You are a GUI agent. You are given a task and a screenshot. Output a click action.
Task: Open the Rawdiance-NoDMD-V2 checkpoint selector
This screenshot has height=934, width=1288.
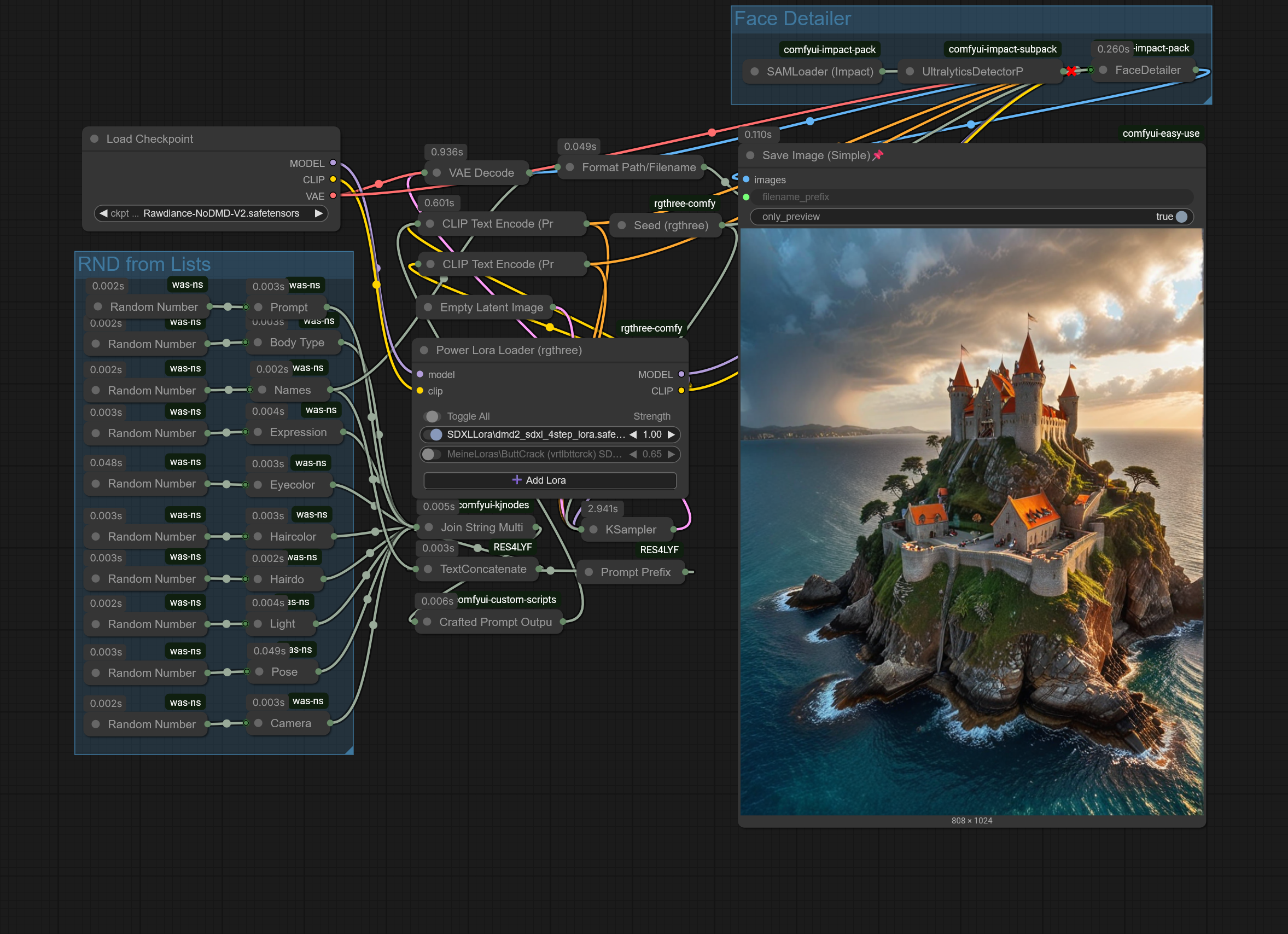(220, 213)
